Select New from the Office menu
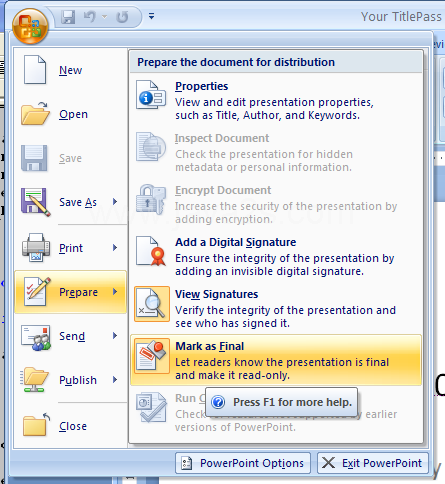The height and width of the screenshot is (484, 445). point(70,70)
